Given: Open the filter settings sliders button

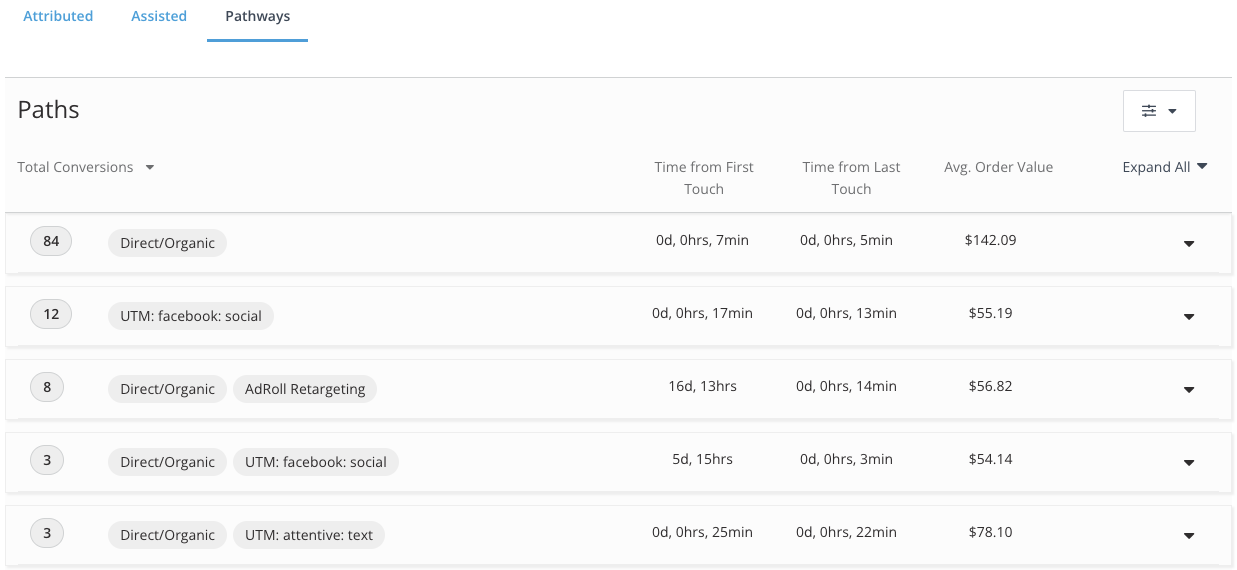Looking at the screenshot, I should point(1159,111).
